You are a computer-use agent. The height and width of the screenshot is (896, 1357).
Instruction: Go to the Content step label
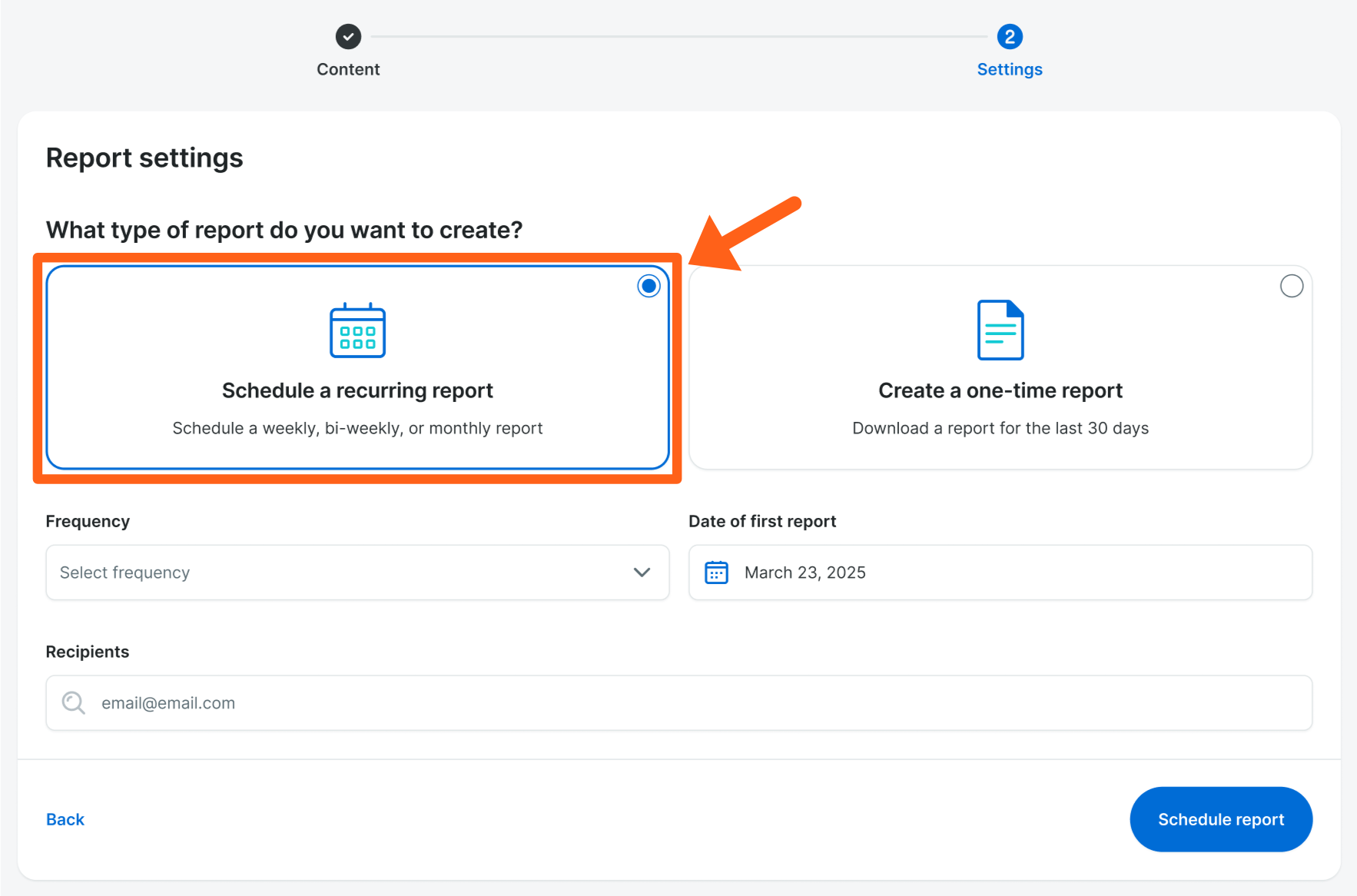coord(348,69)
